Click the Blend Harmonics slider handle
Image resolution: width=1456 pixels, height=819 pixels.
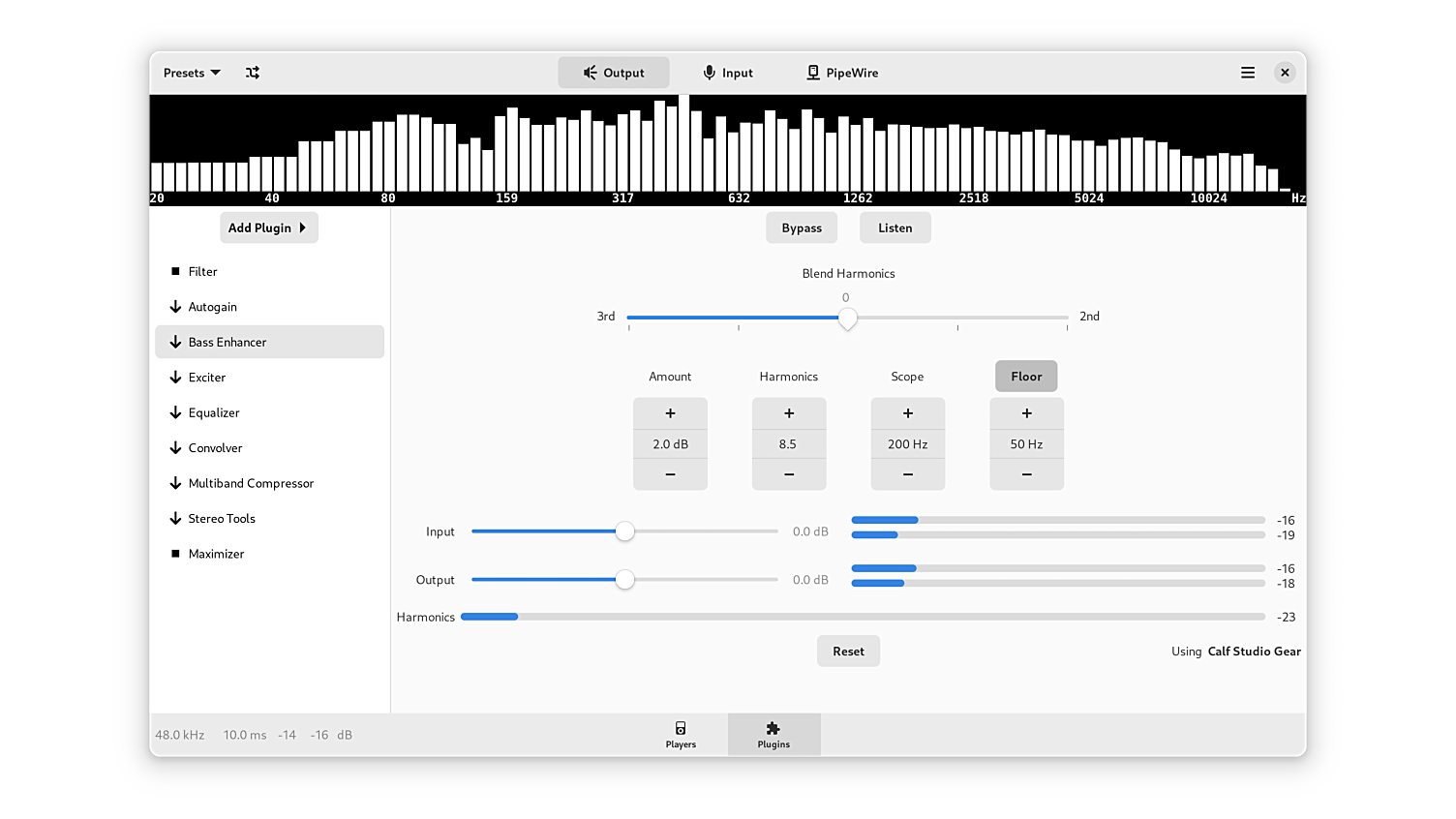click(x=847, y=318)
